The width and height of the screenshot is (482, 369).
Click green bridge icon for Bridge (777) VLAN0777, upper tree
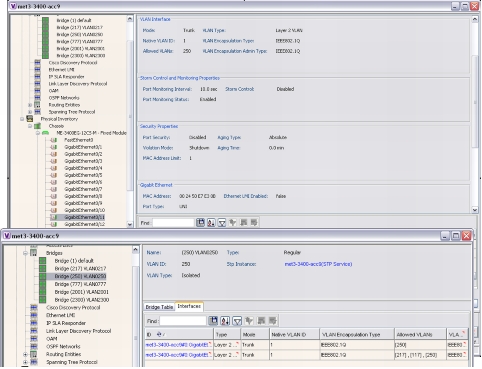point(45,41)
